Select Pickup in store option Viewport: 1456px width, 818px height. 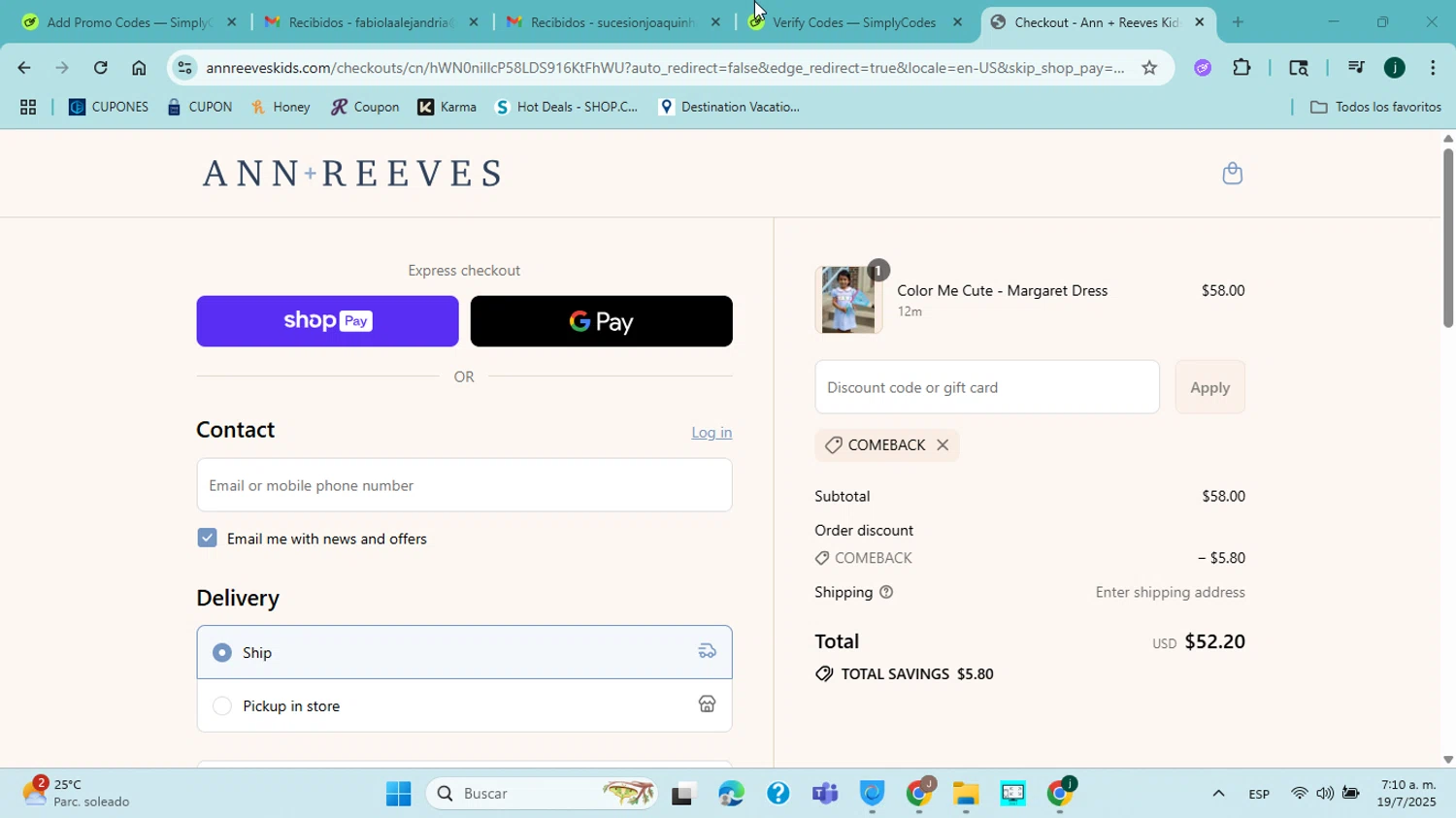464,706
